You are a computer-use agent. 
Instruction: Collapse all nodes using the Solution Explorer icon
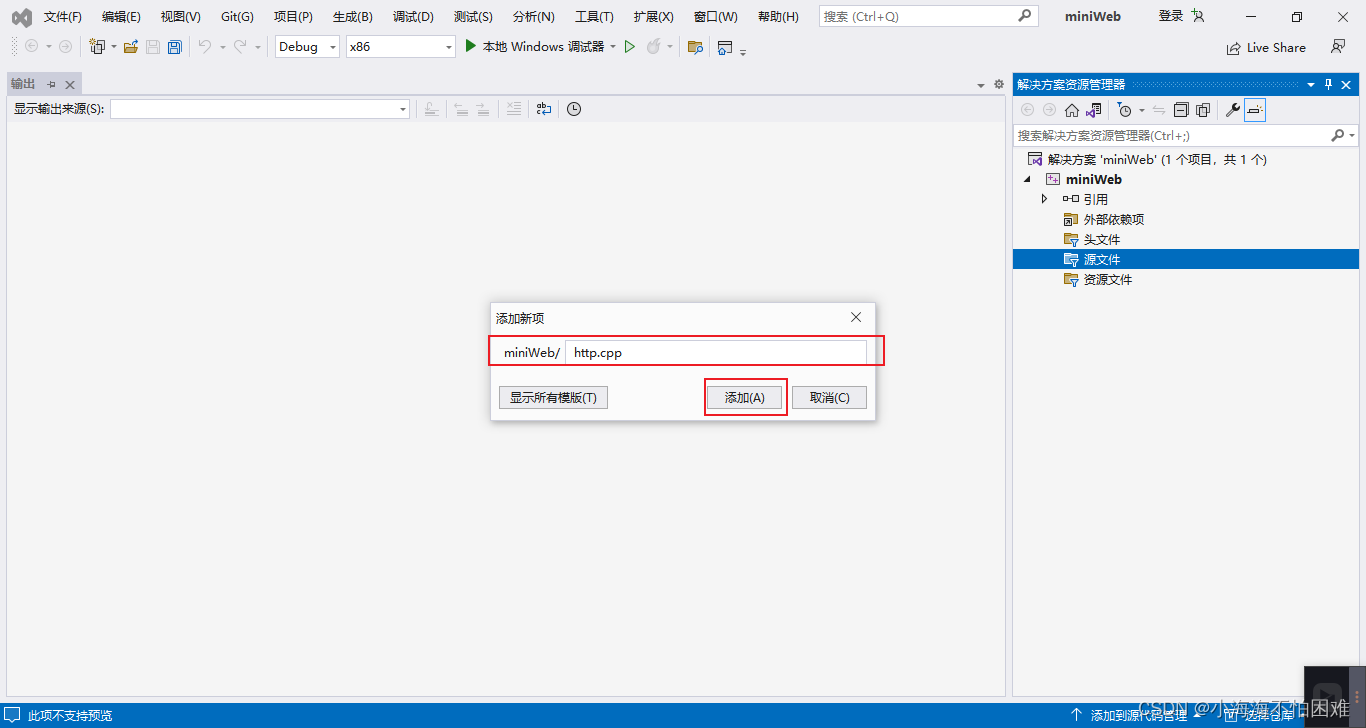pos(1181,110)
